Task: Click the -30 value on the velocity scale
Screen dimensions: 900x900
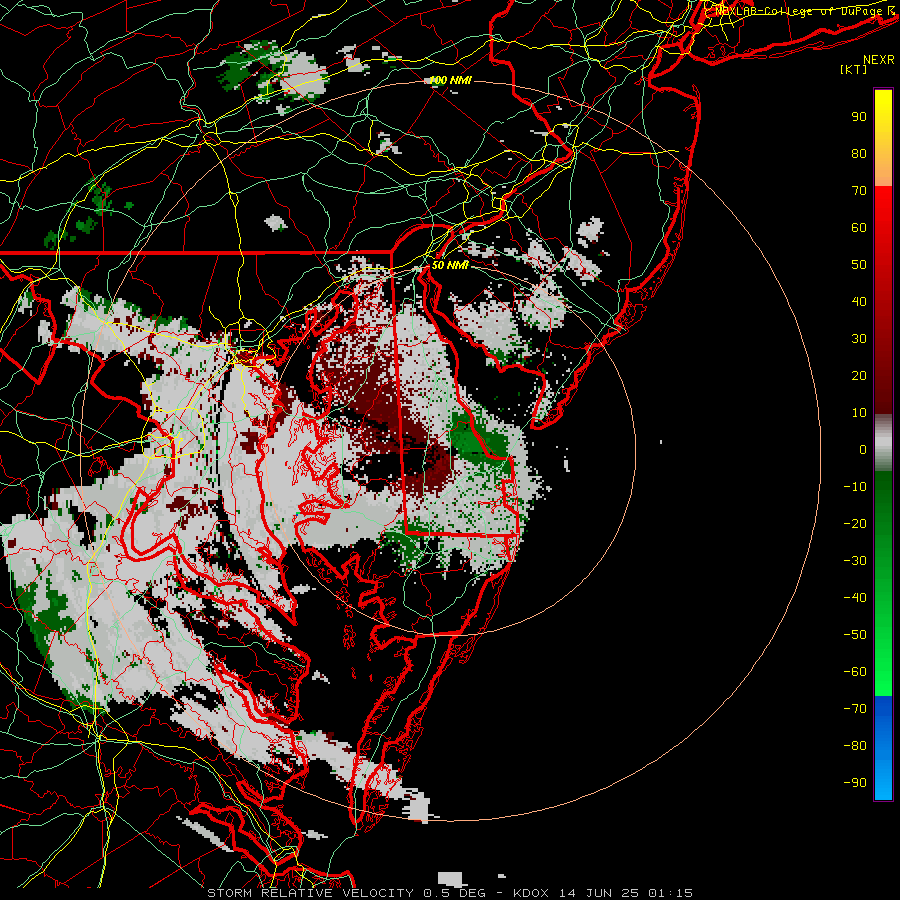Action: click(855, 561)
